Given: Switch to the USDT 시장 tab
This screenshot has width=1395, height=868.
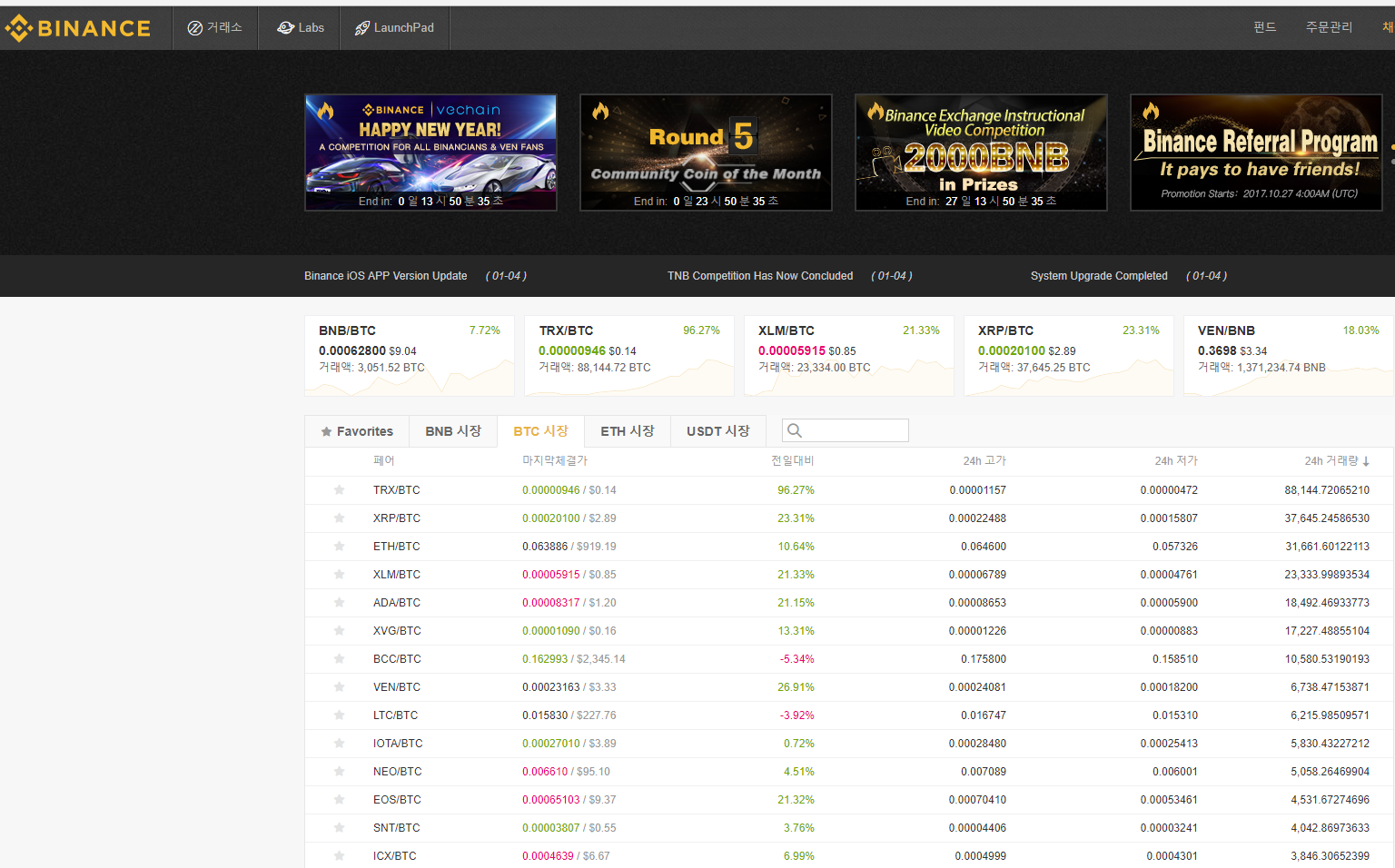Looking at the screenshot, I should tap(718, 431).
